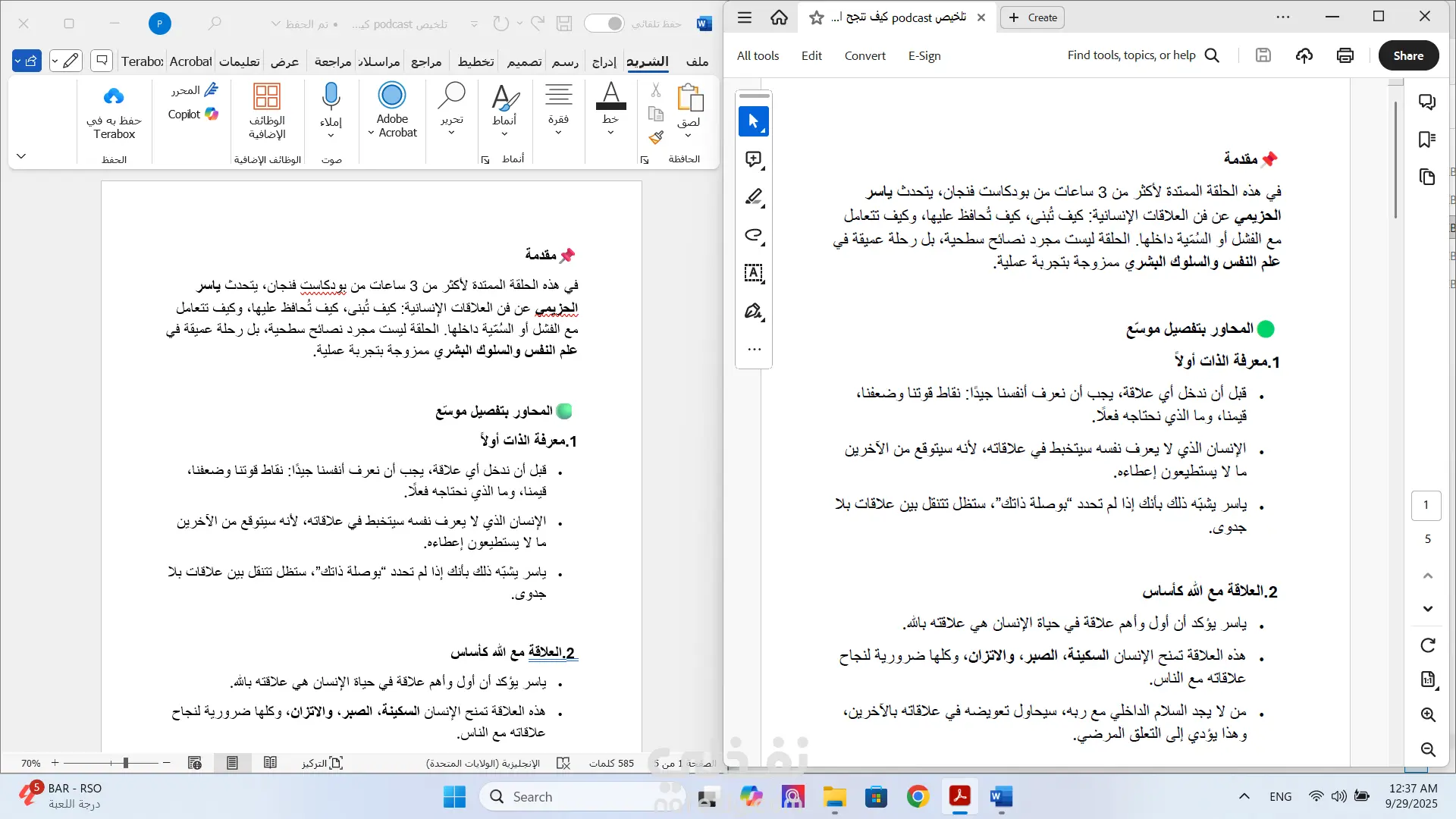Image resolution: width=1456 pixels, height=819 pixels.
Task: Open the Acrobat bookmarks panel icon
Action: click(1426, 140)
